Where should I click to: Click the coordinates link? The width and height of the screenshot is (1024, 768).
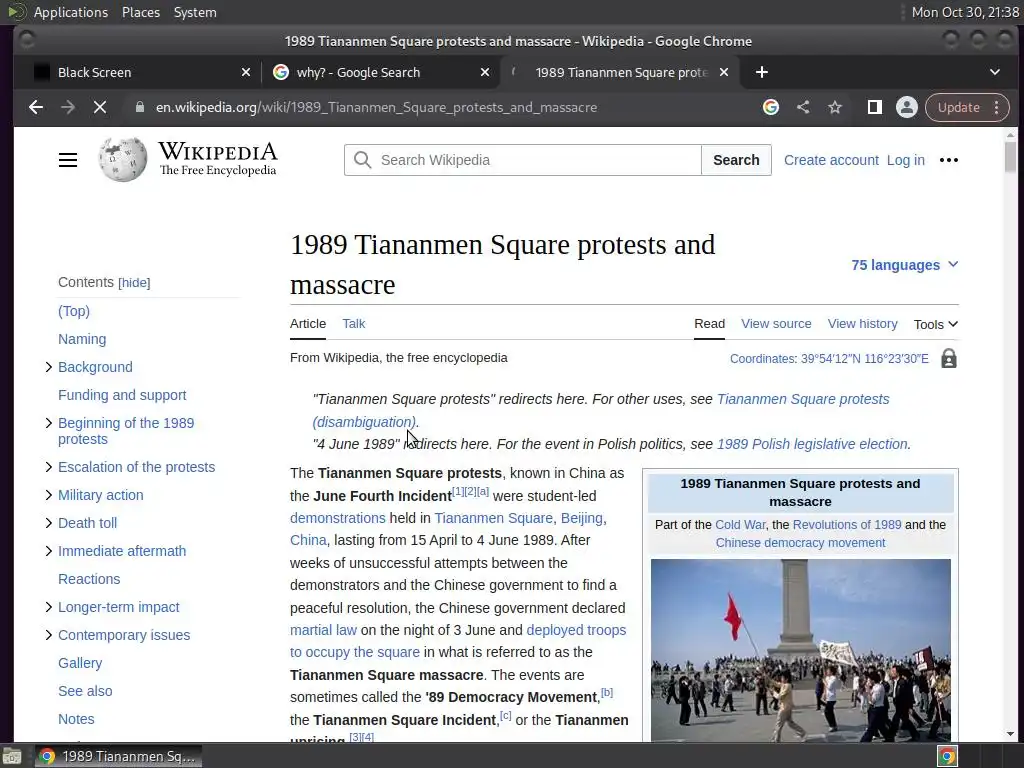pos(829,359)
